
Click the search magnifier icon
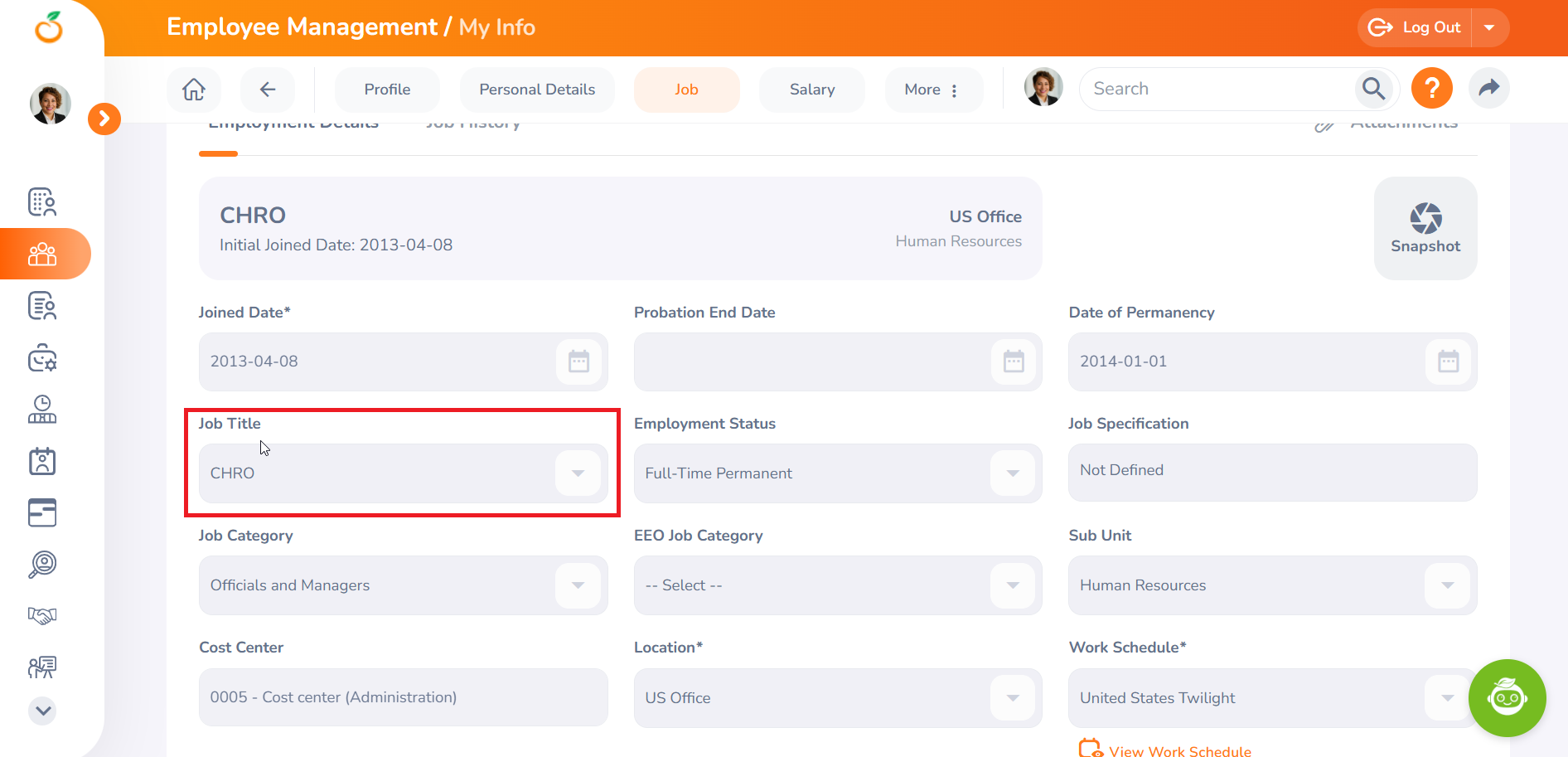tap(1373, 89)
